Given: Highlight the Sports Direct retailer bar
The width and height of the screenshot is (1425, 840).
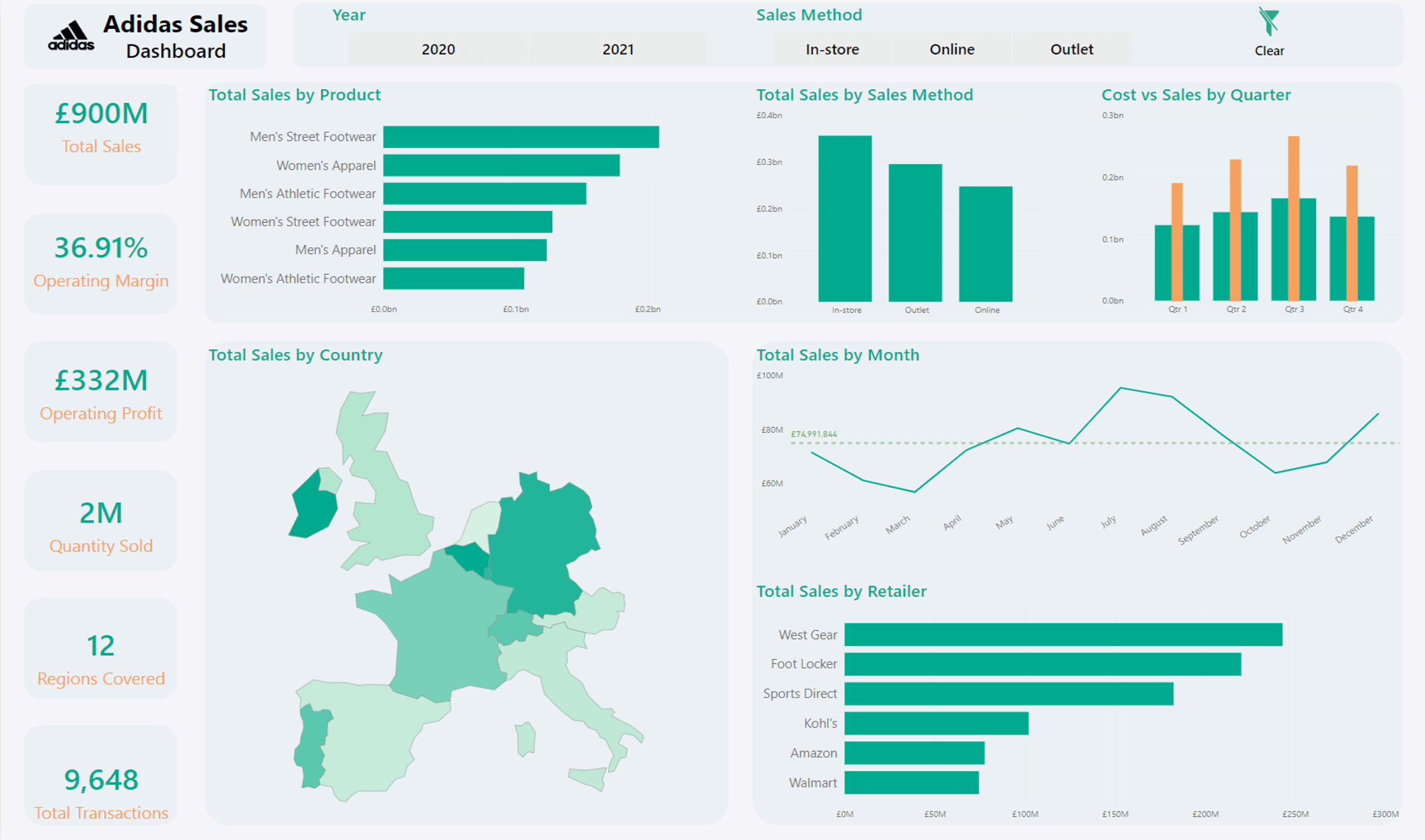Looking at the screenshot, I should point(1009,694).
